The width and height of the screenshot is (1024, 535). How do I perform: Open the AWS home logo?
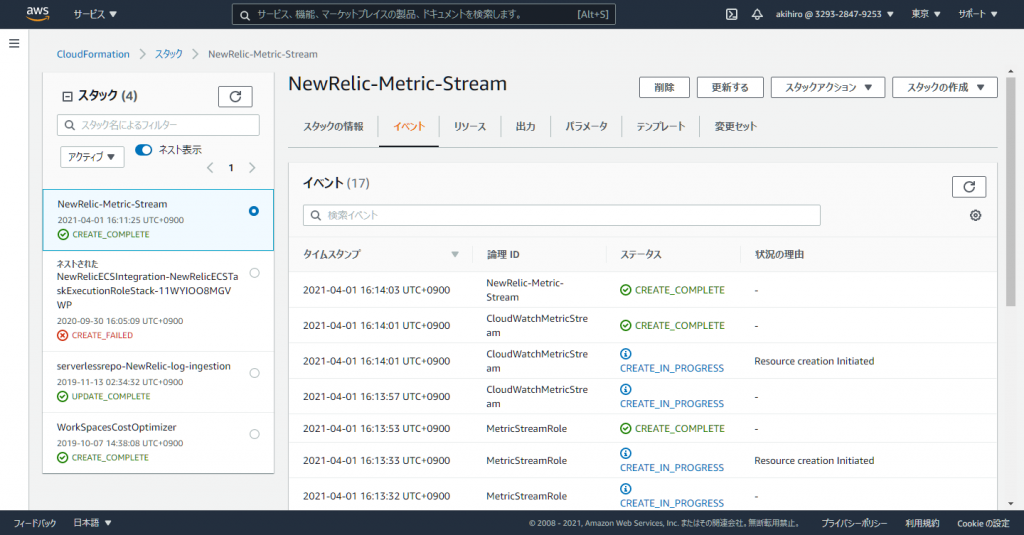38,14
